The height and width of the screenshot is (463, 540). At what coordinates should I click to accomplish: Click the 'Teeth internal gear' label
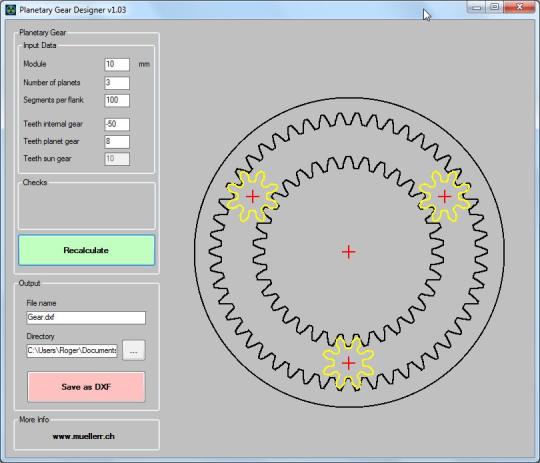53,124
